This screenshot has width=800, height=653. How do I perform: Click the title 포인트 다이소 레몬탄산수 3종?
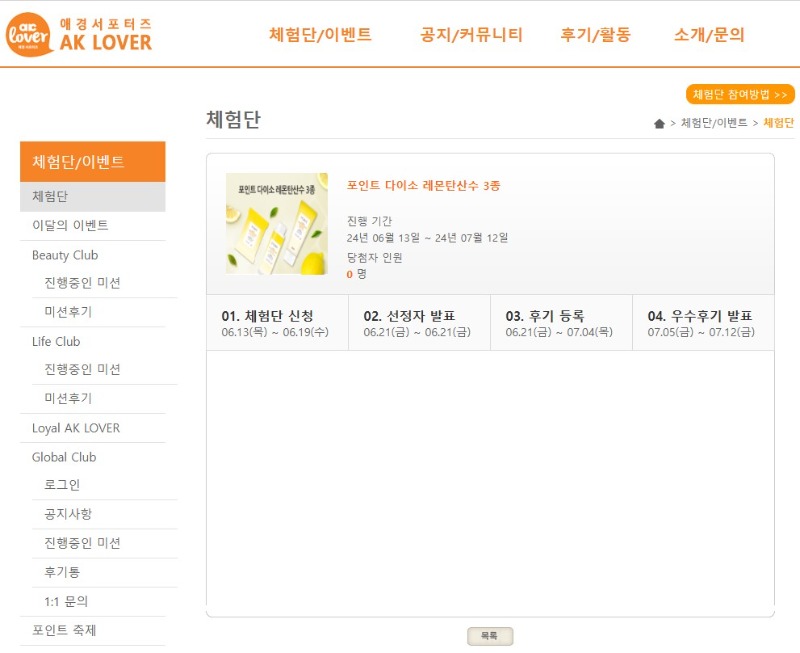[x=423, y=186]
